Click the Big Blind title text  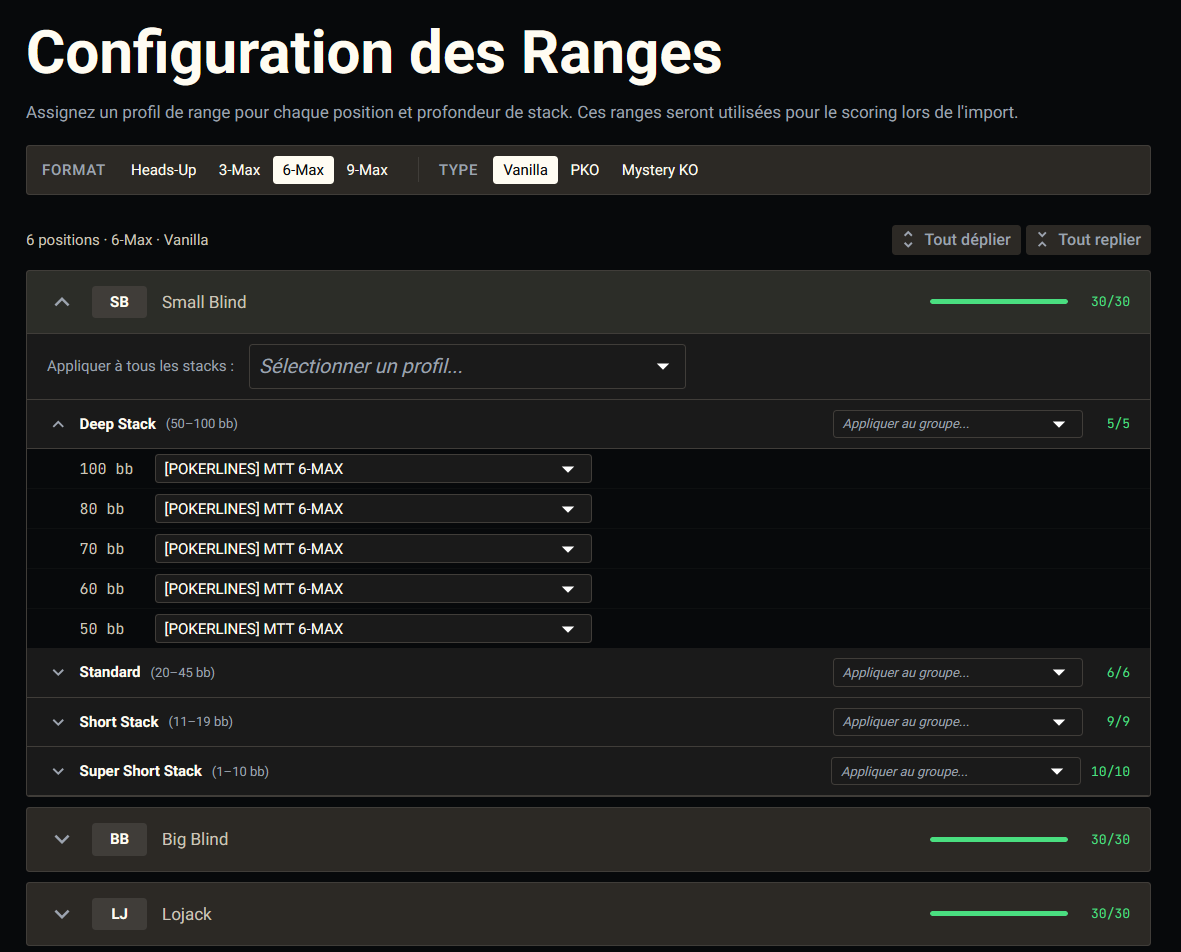pos(195,839)
